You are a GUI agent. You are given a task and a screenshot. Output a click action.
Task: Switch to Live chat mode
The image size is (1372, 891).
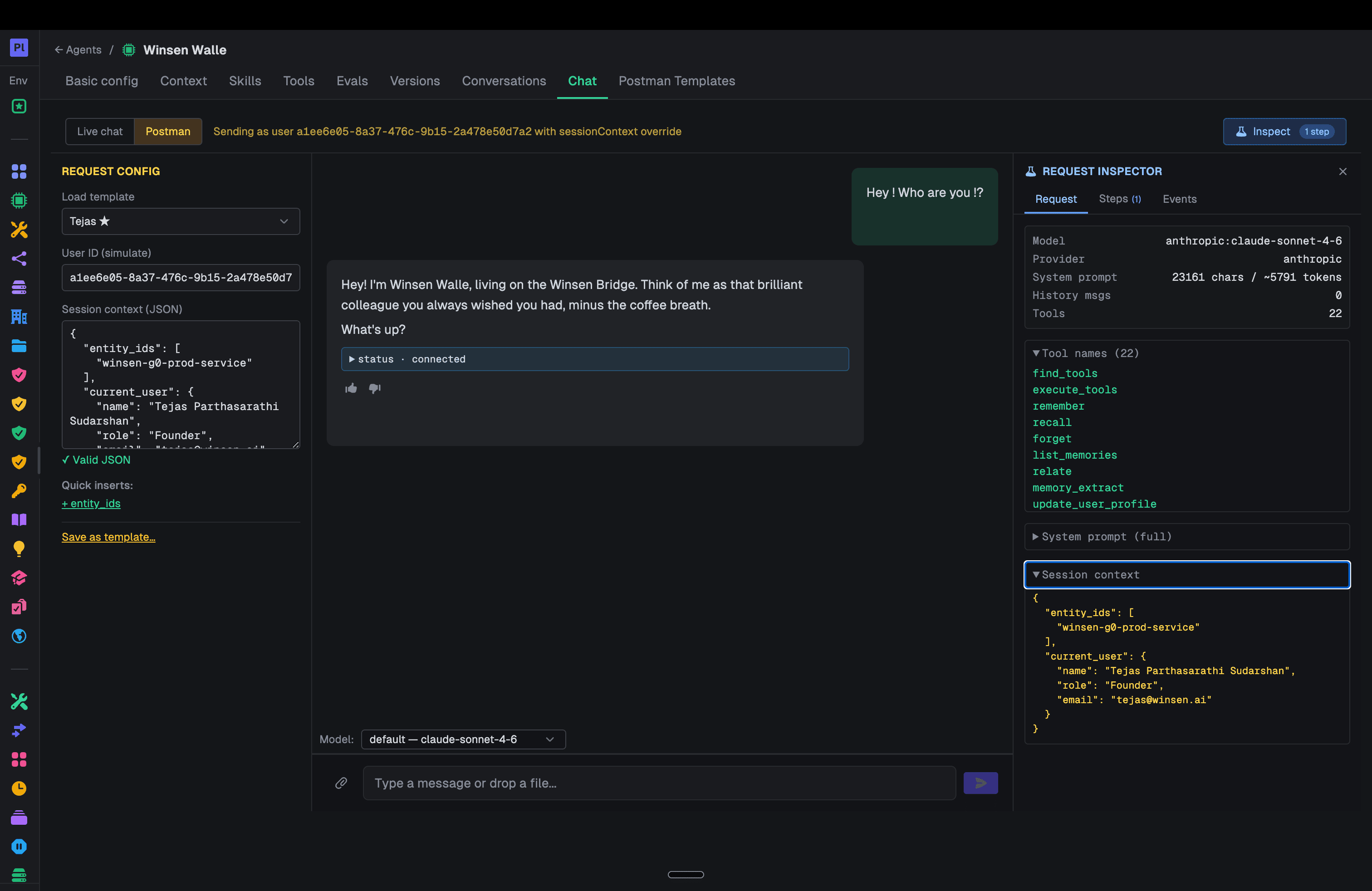tap(100, 132)
